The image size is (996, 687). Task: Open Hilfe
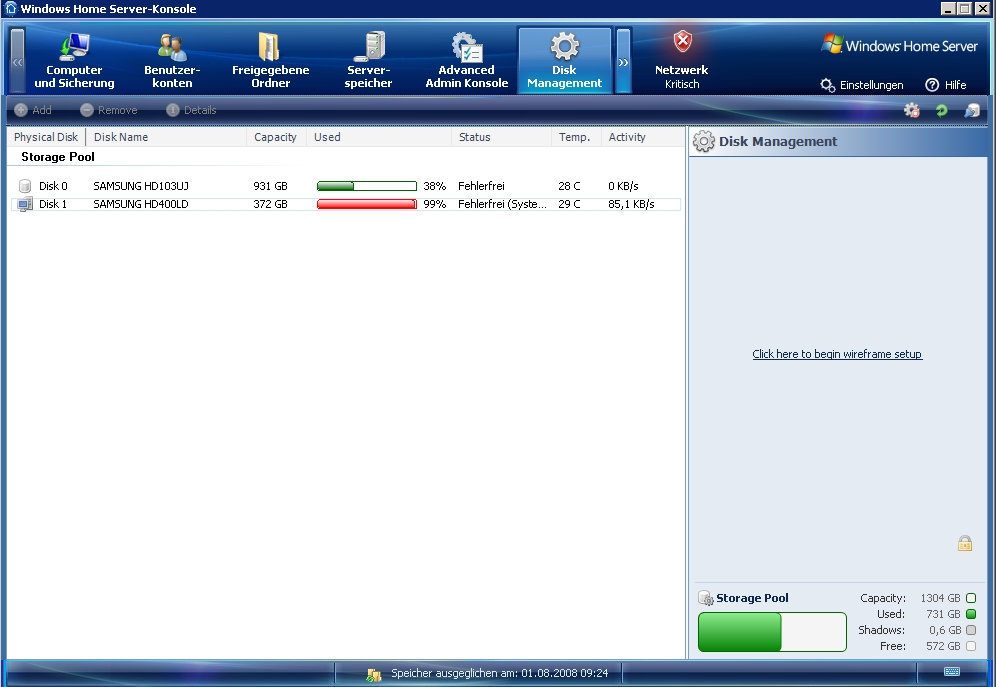coord(946,85)
